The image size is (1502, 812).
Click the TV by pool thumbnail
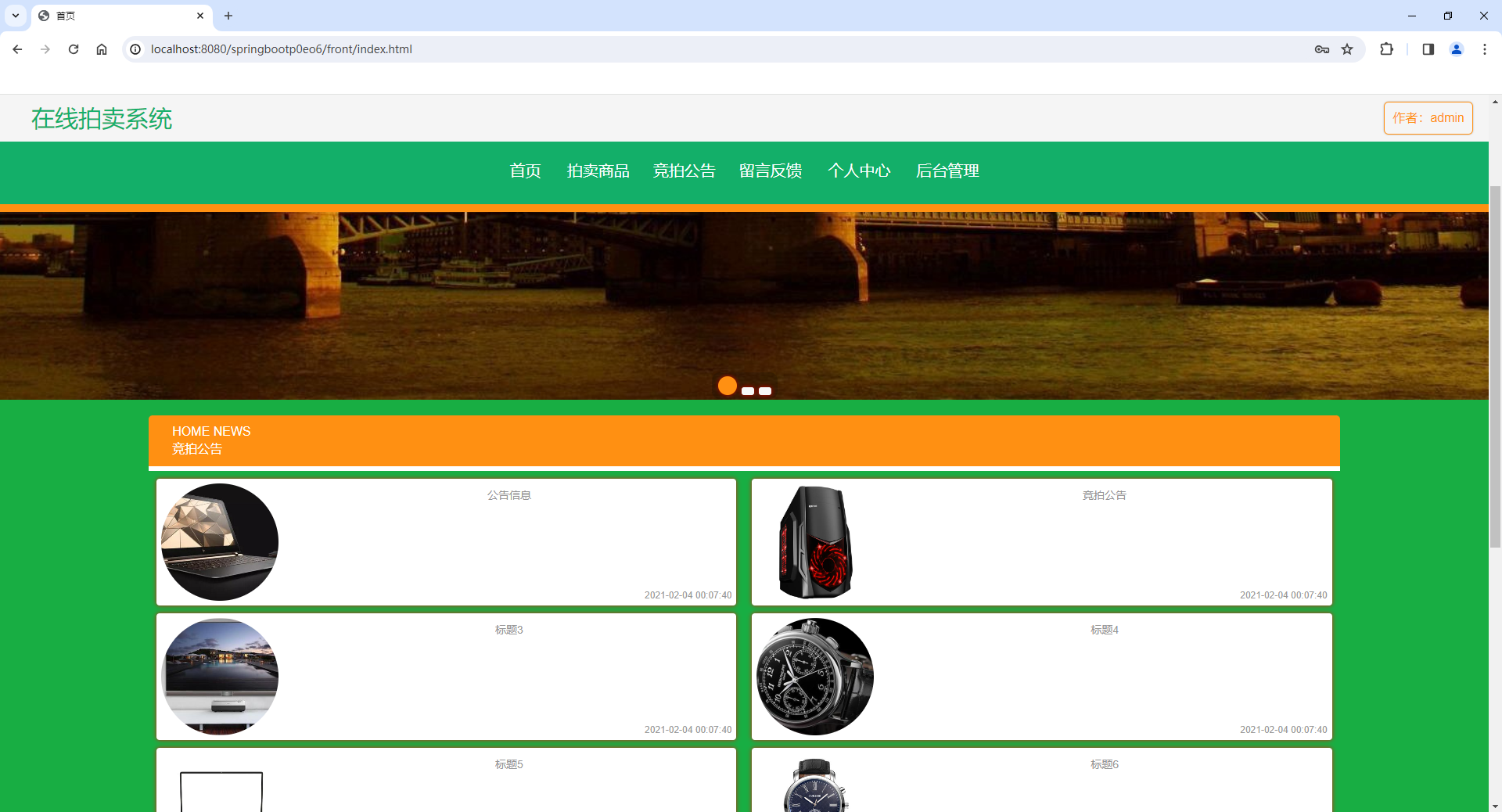point(220,677)
